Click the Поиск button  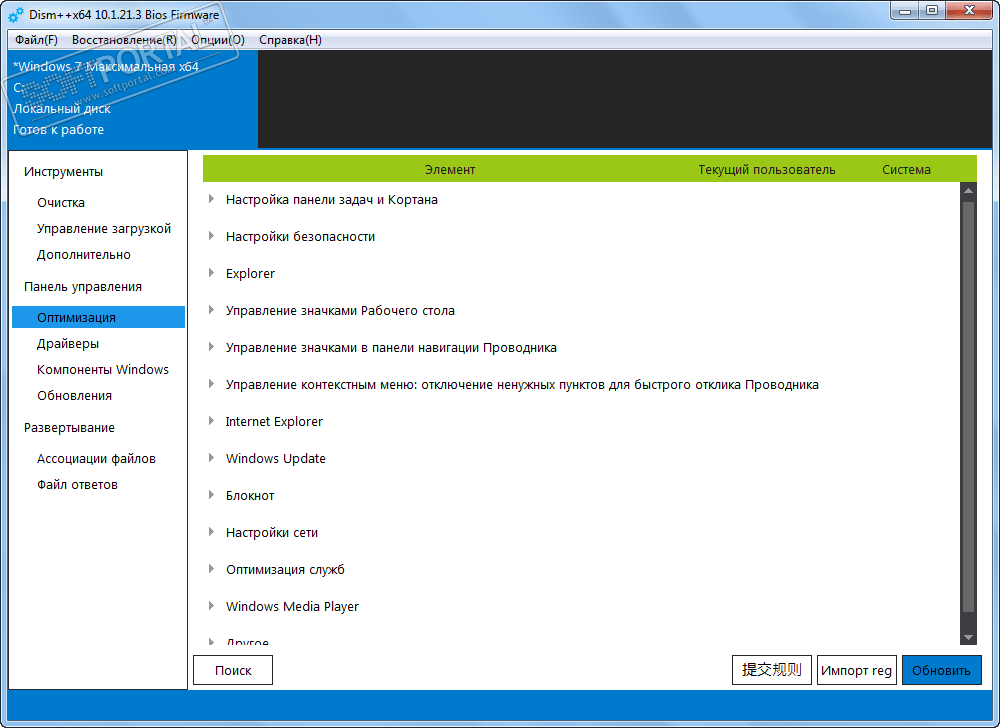(233, 670)
